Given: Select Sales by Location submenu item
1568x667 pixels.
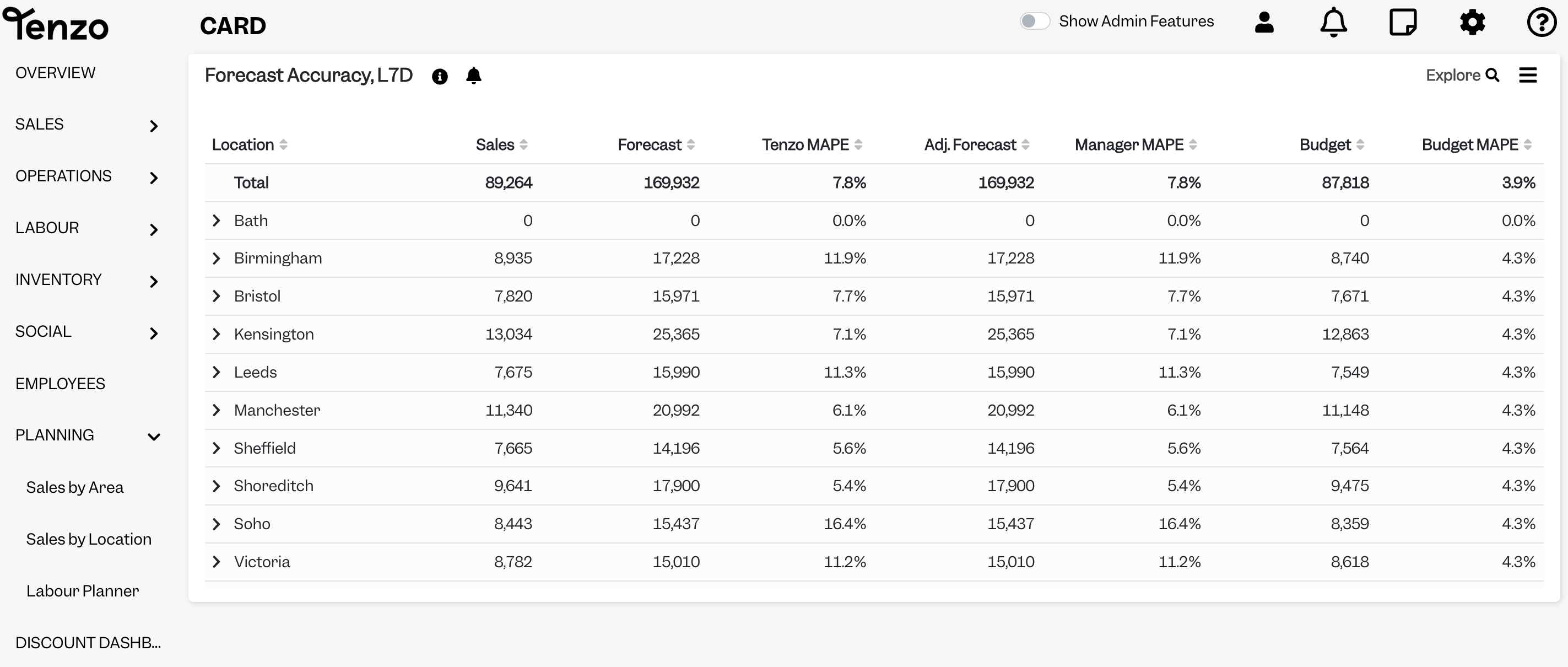Looking at the screenshot, I should tap(89, 539).
